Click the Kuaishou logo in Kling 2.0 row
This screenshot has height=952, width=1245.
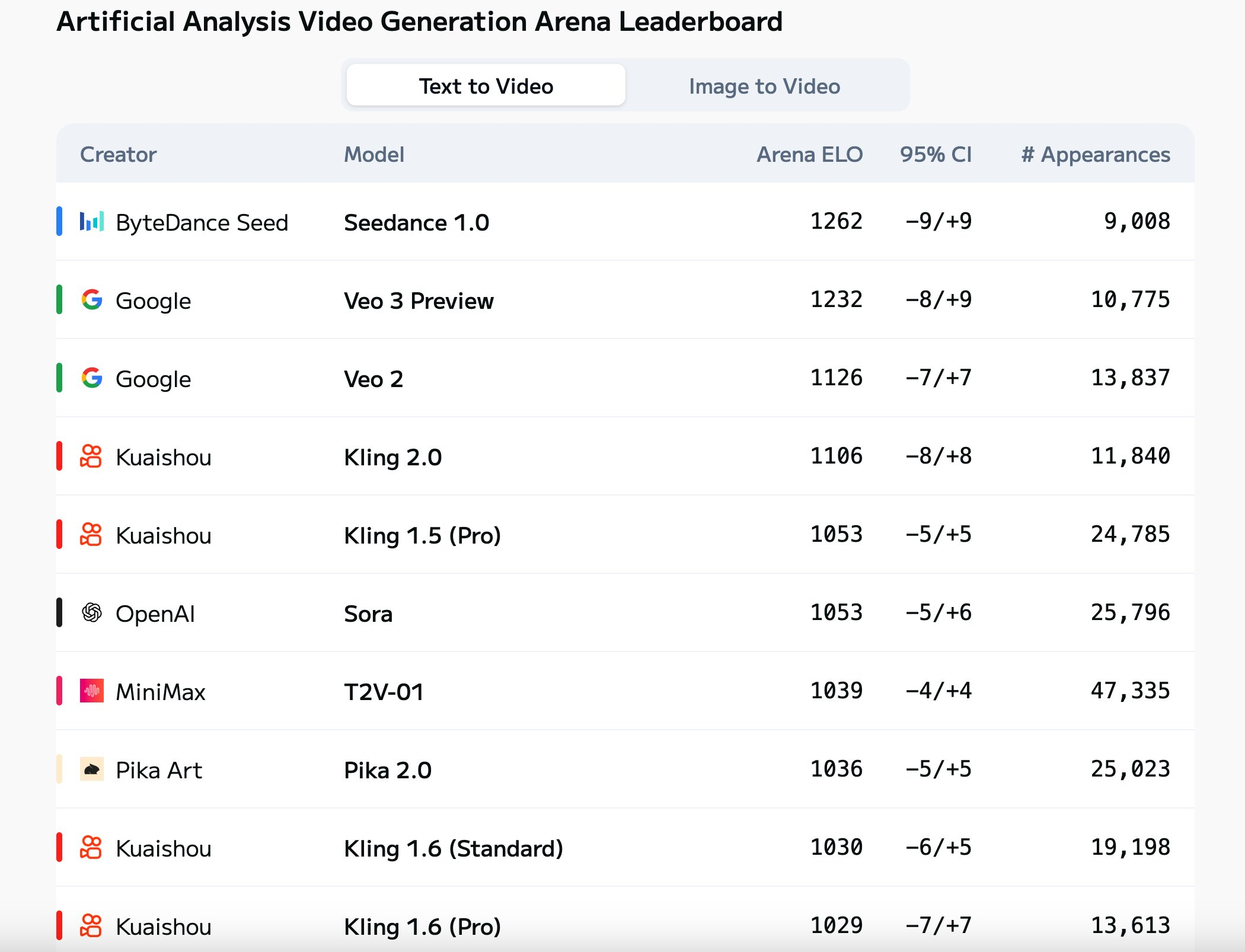pyautogui.click(x=91, y=456)
